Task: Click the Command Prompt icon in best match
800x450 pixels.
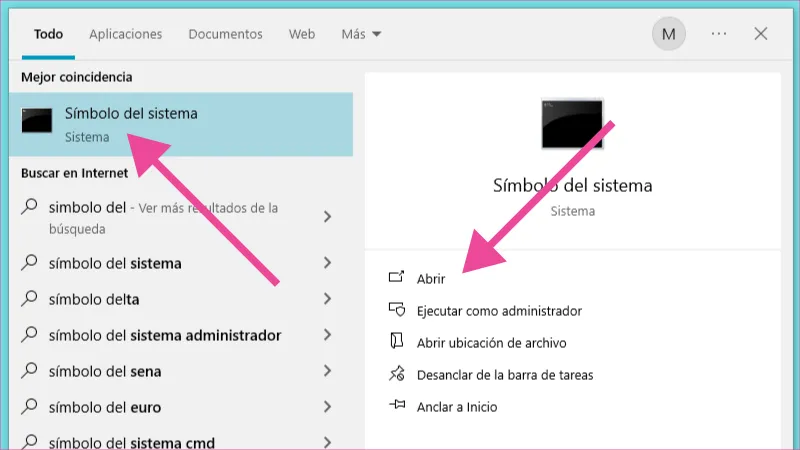Action: click(37, 120)
